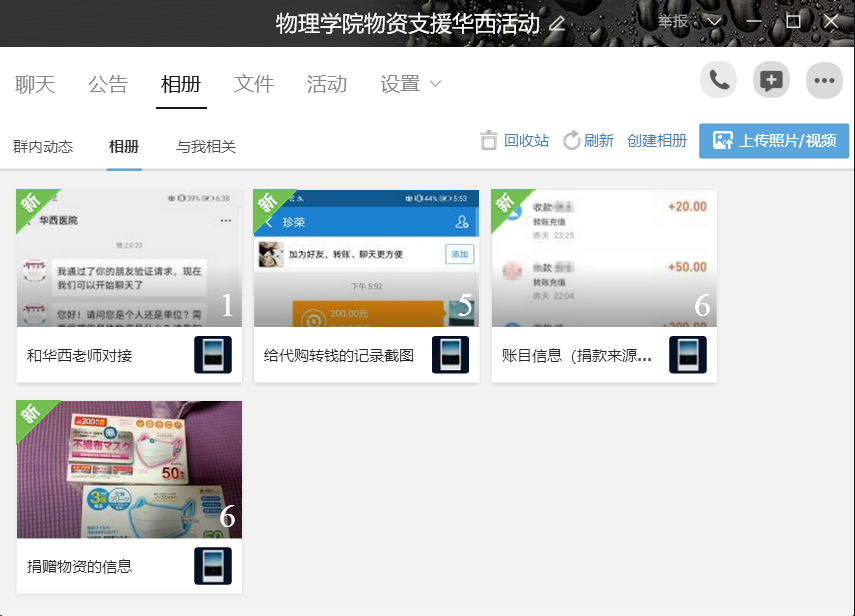Click uploader avatar on 捐赠物资的信息 album

[213, 566]
